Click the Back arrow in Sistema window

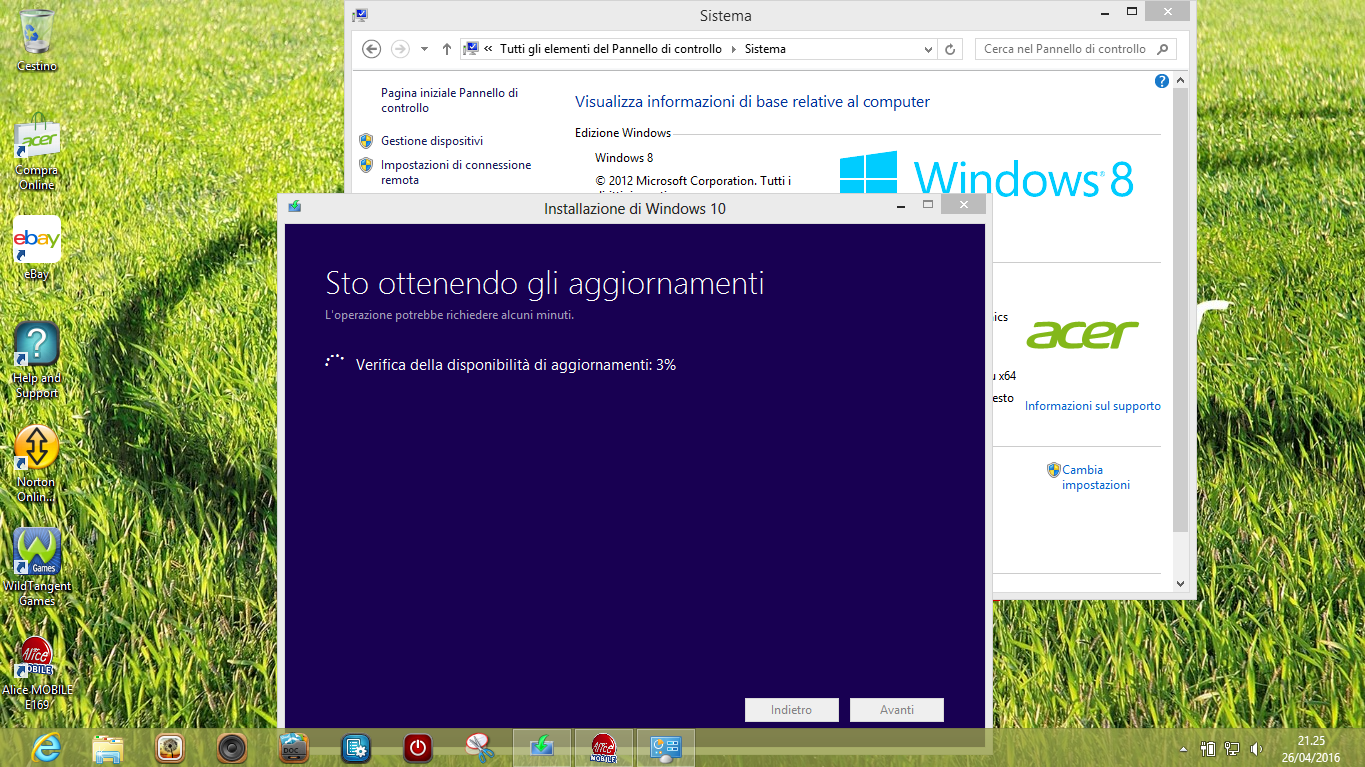coord(371,49)
